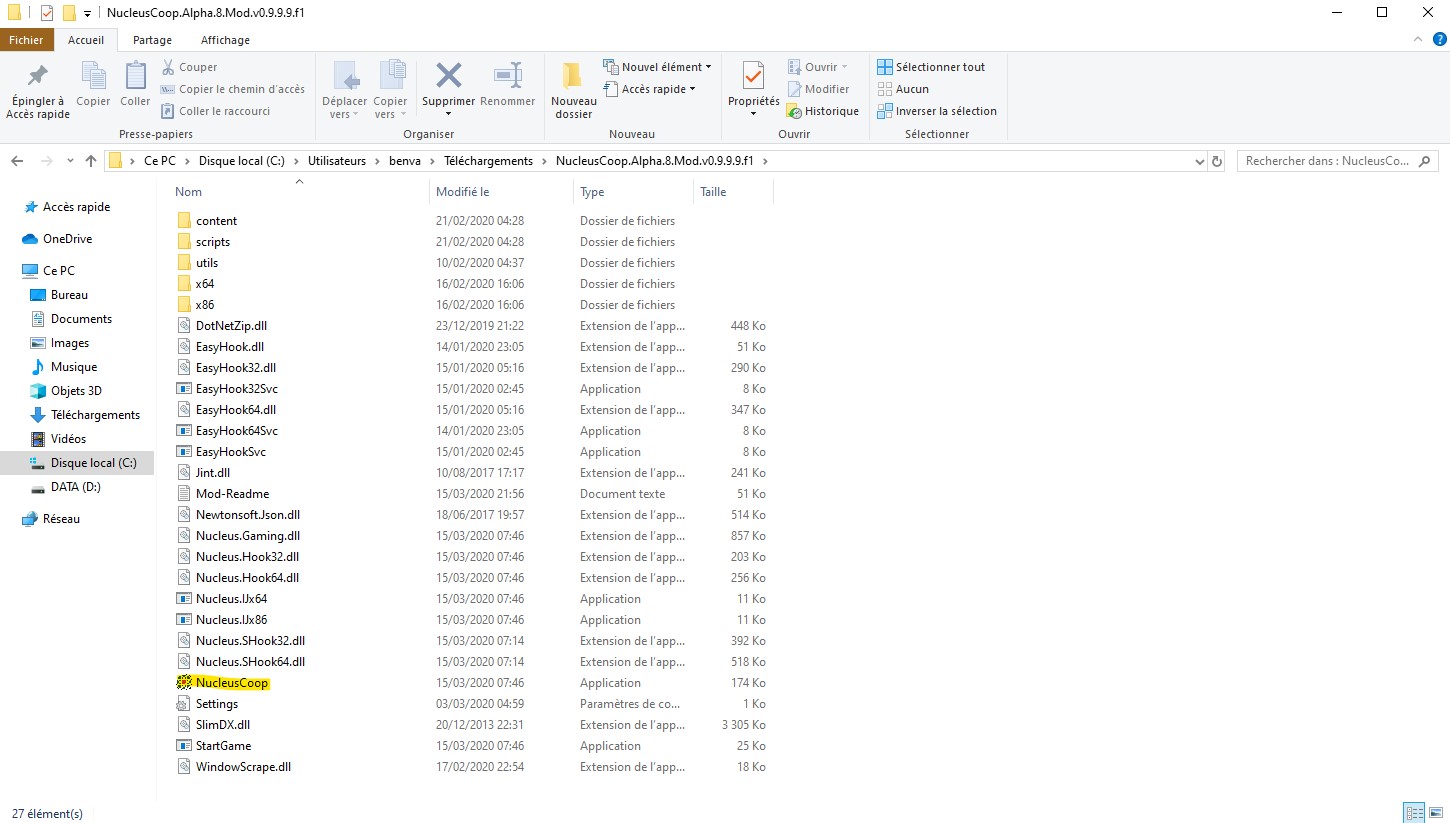1450x823 pixels.
Task: Open the Fichier menu tab
Action: pos(27,40)
